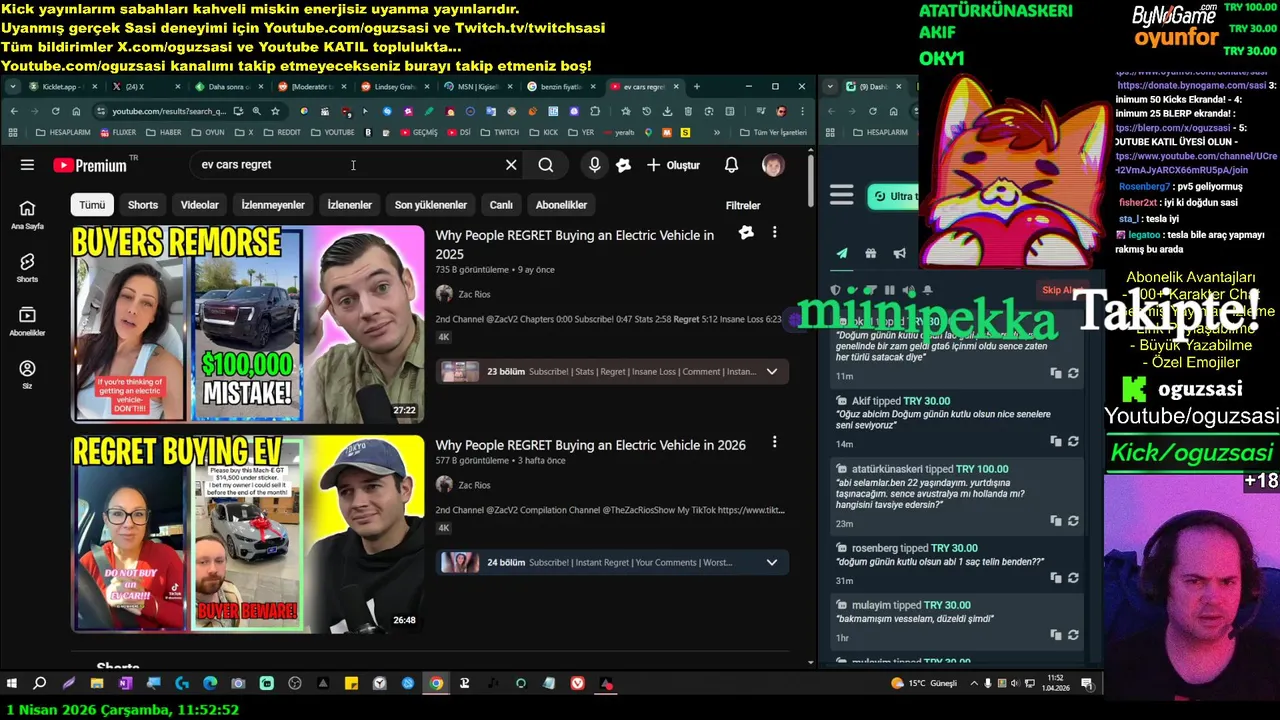Start voice search with the microphone icon
The width and height of the screenshot is (1280, 720).
click(595, 165)
